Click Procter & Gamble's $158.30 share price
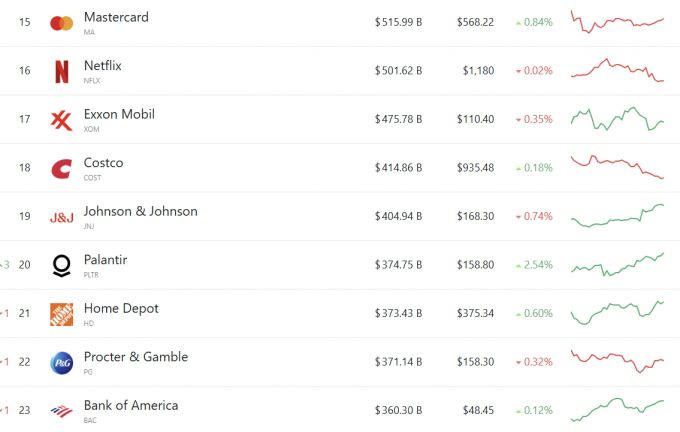Viewport: 680px width, 432px height. 475,362
